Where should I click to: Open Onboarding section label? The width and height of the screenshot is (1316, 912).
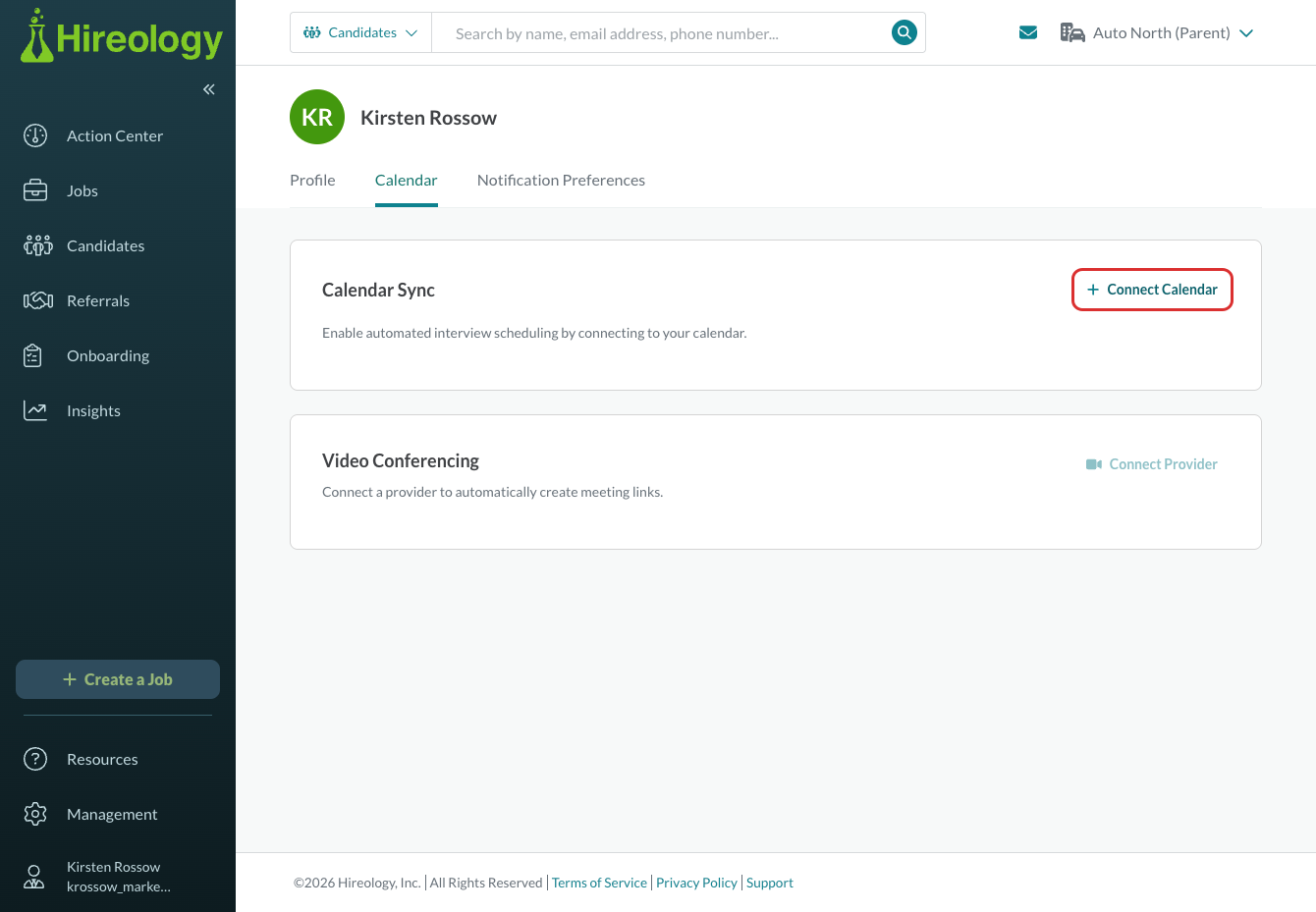[108, 355]
